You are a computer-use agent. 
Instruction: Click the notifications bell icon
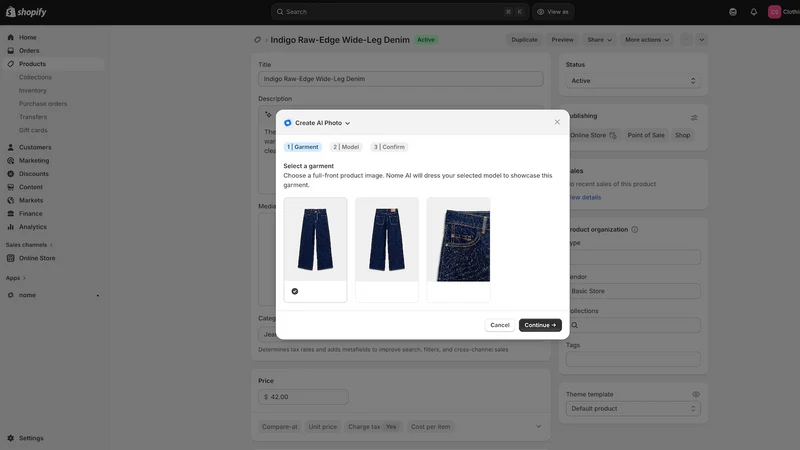[754, 12]
